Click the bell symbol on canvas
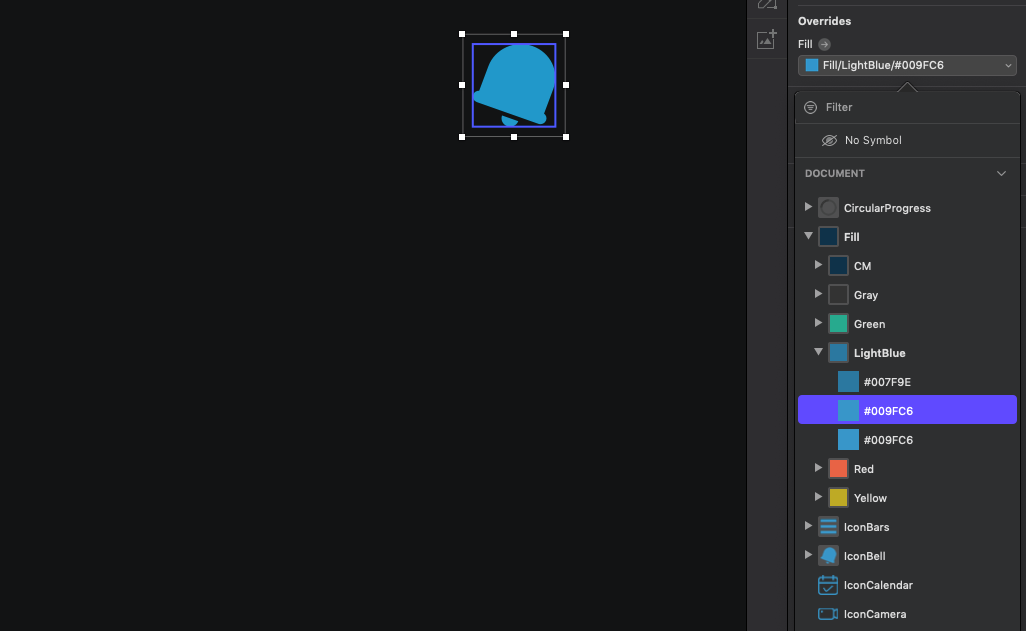Screen dimensions: 1026x631 (x=514, y=85)
